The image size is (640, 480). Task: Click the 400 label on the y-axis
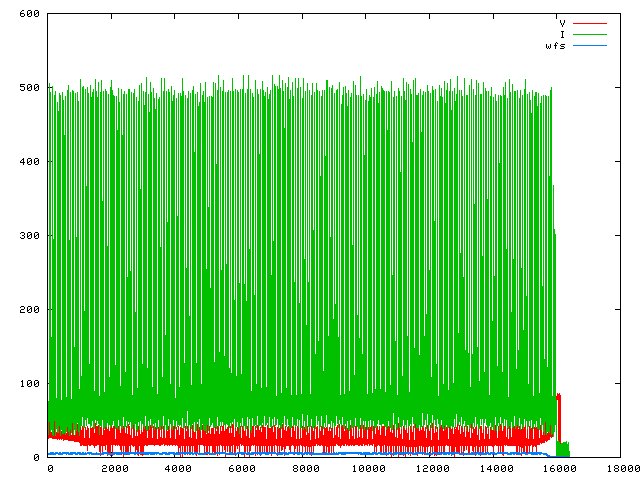pyautogui.click(x=28, y=162)
